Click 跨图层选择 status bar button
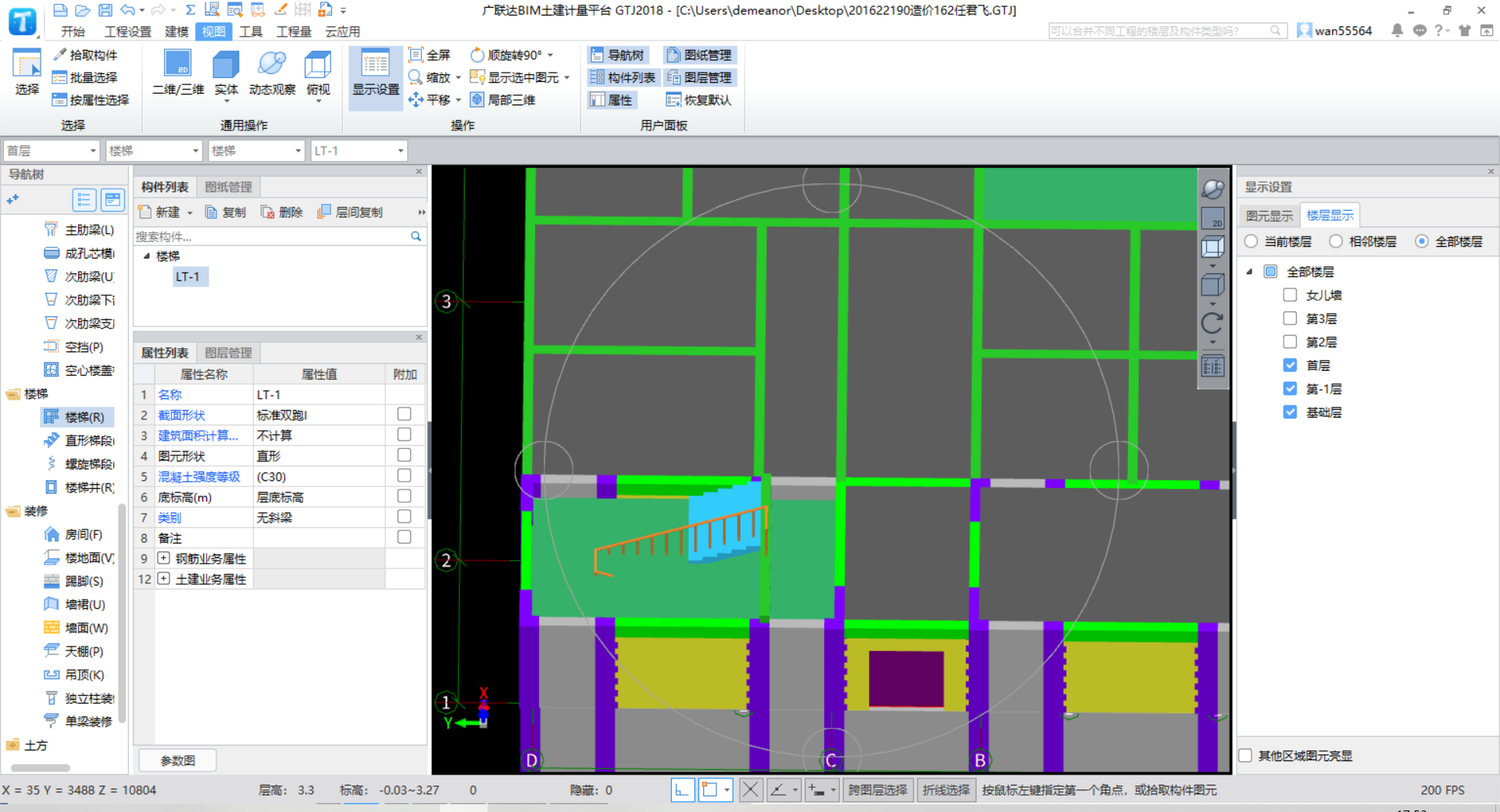This screenshot has height=812, width=1500. (x=877, y=790)
